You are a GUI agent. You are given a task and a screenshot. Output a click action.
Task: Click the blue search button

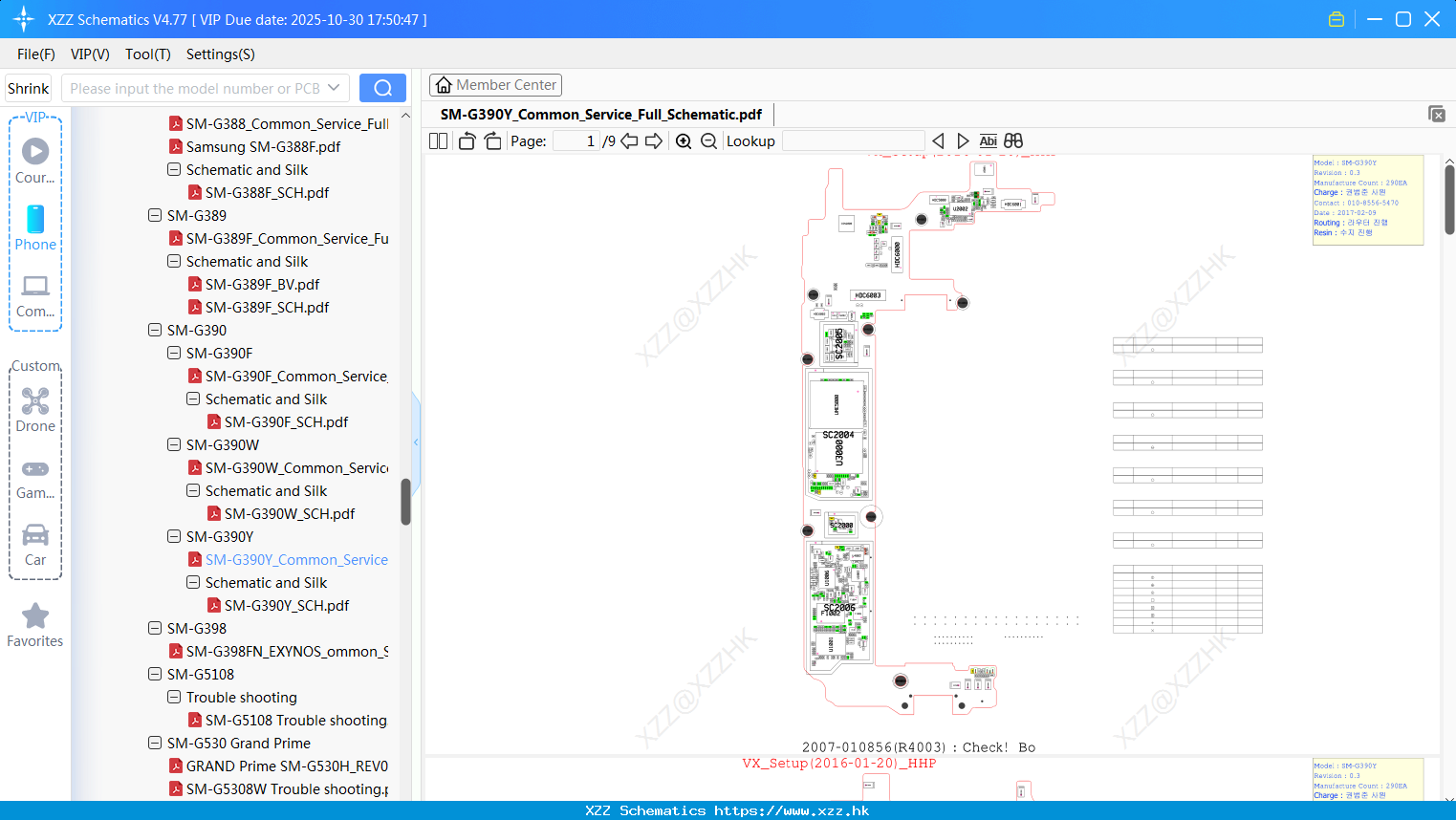coord(382,88)
